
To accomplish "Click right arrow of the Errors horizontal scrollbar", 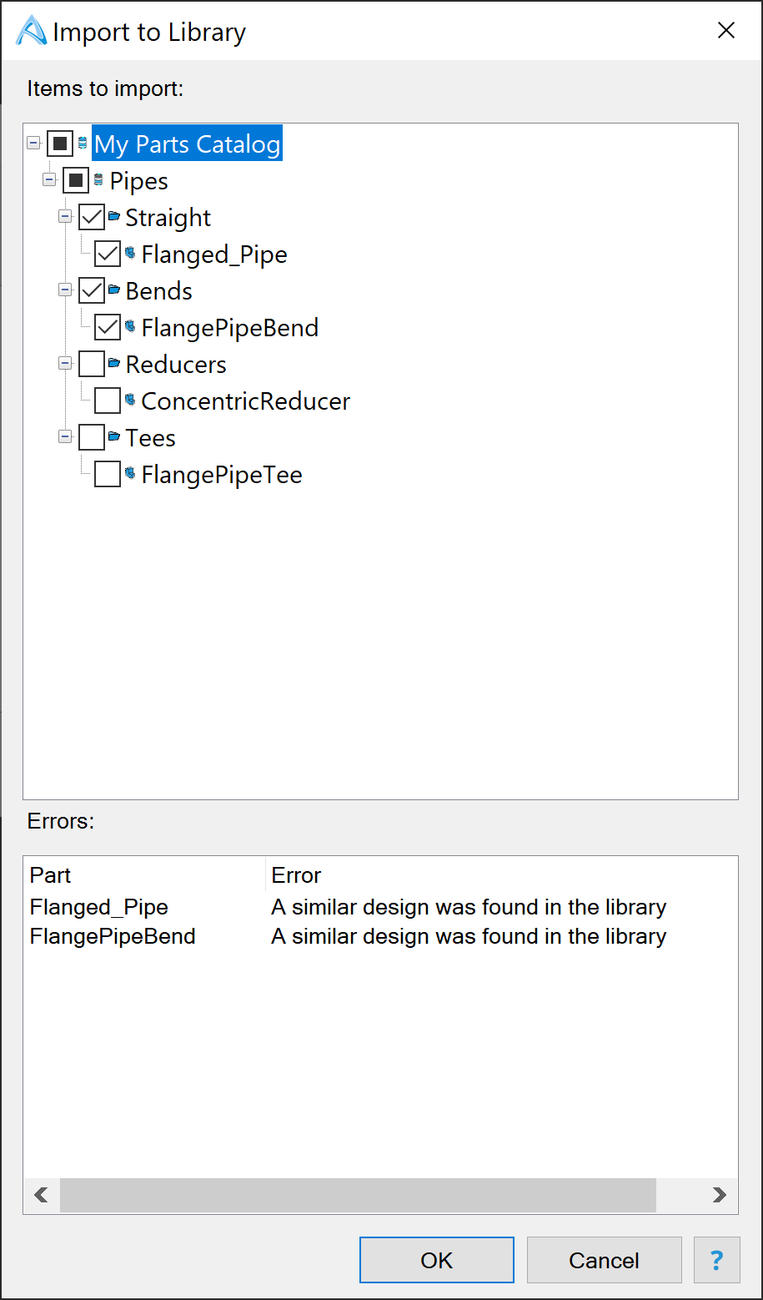I will coord(719,1195).
